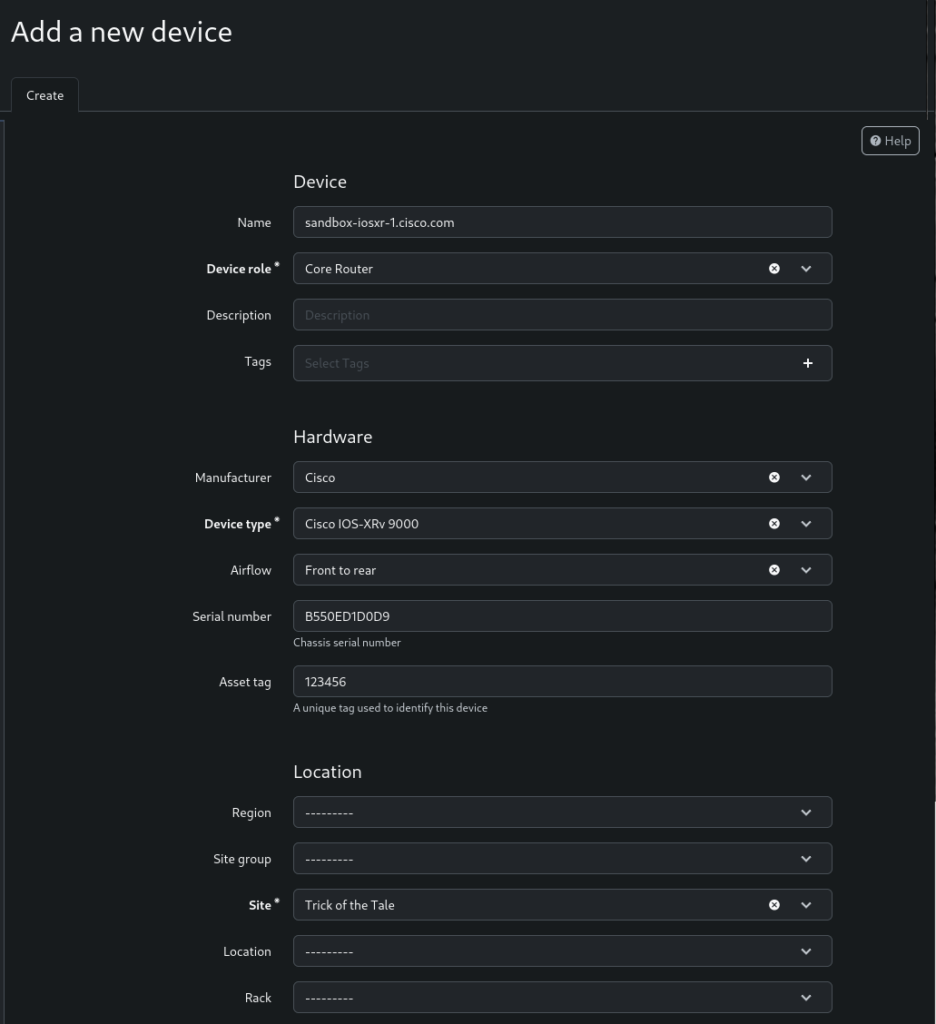Select the Asset tag input
This screenshot has height=1024, width=936.
tap(562, 682)
